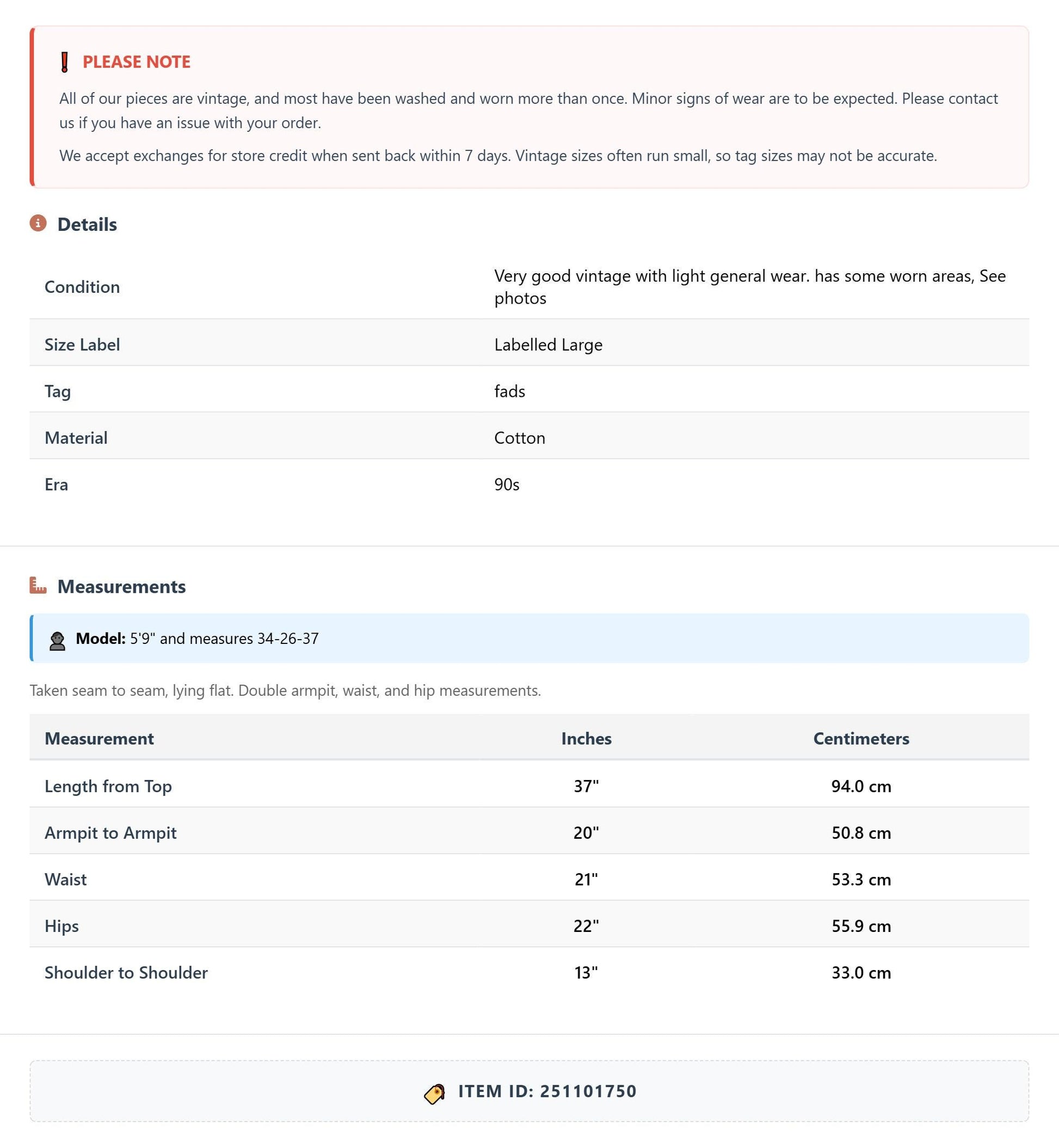Click the Length from Top row
The width and height of the screenshot is (1059, 1148).
point(529,785)
